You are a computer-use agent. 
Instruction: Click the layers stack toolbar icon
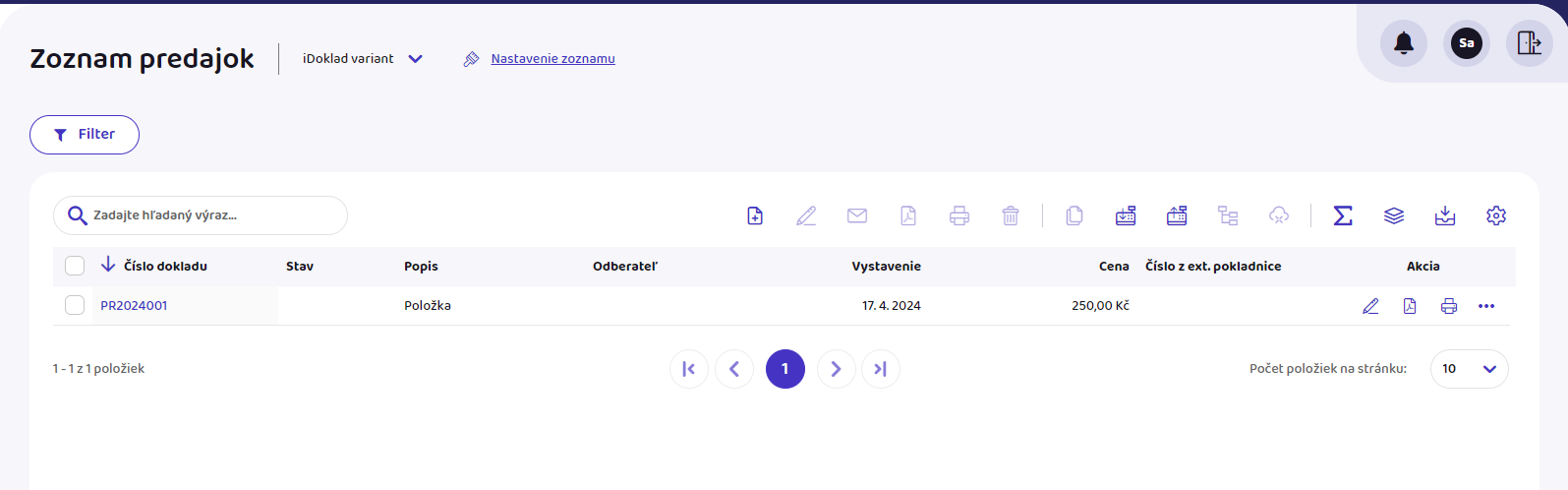coord(1394,215)
